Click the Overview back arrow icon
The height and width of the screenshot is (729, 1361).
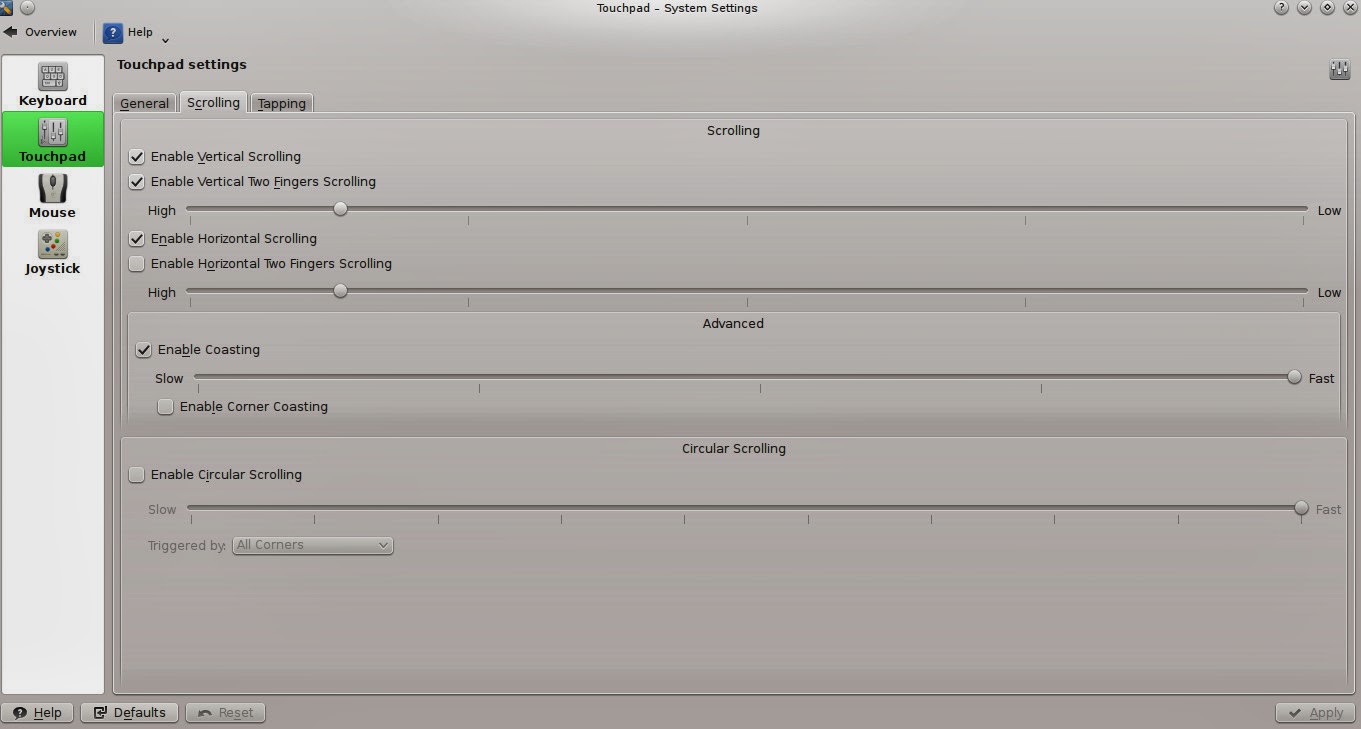pyautogui.click(x=11, y=32)
